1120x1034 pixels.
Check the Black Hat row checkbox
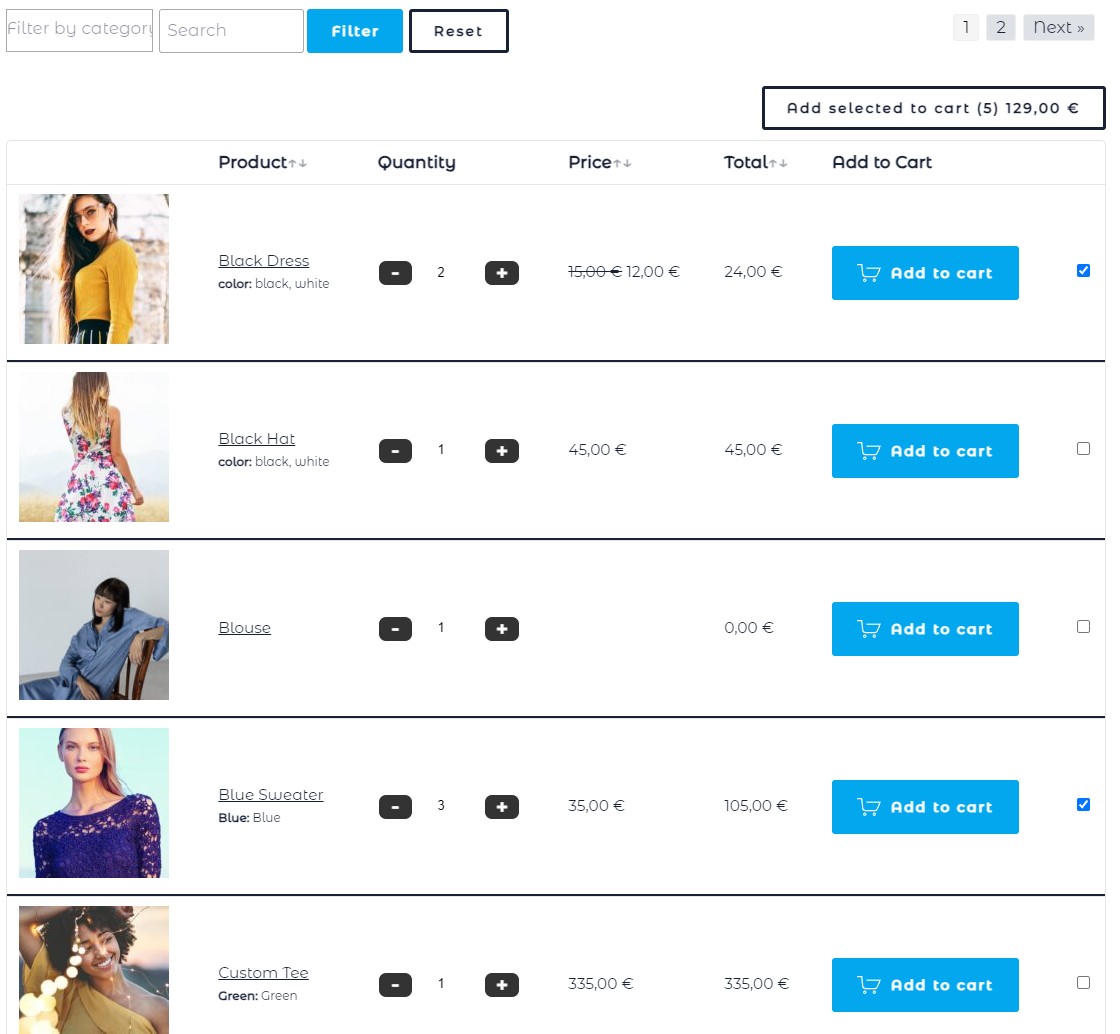tap(1083, 449)
